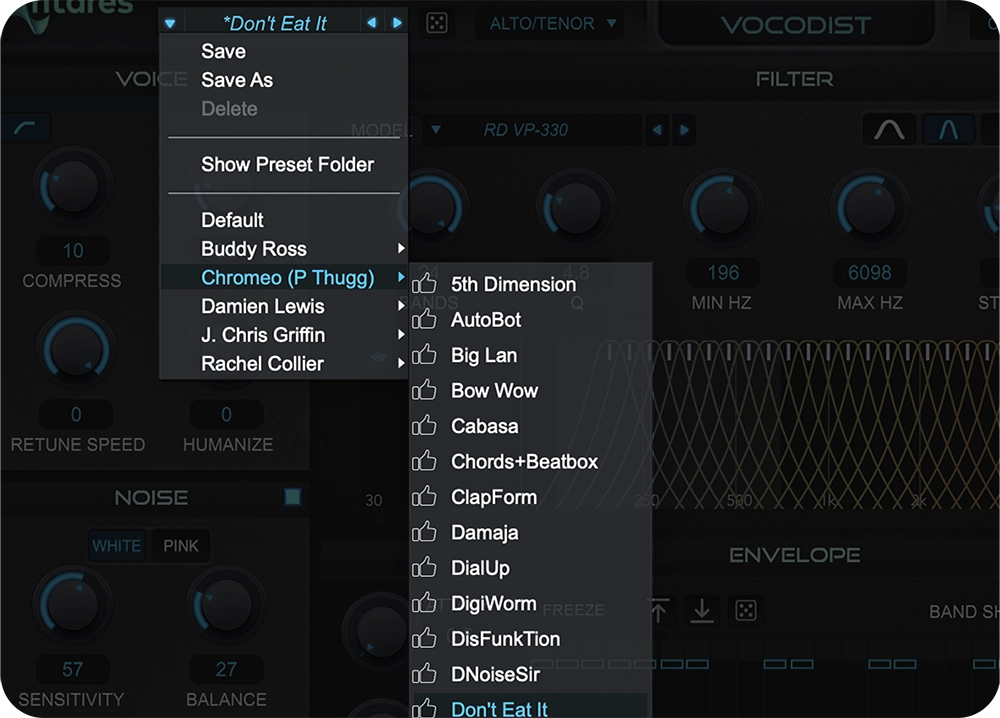
Task: Click the thumbs-up icon beside Cabasa
Action: [426, 426]
